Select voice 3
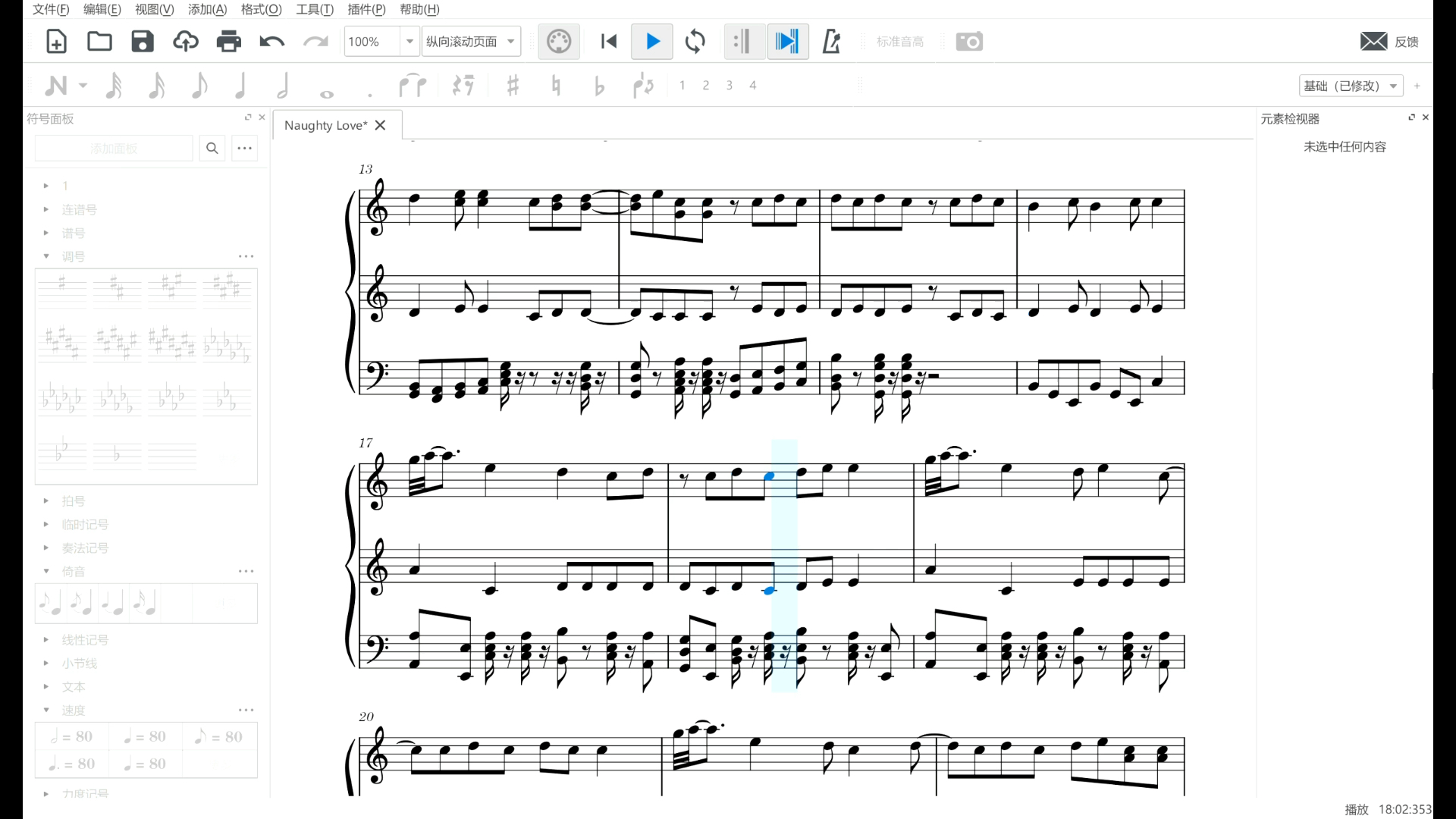 click(730, 85)
